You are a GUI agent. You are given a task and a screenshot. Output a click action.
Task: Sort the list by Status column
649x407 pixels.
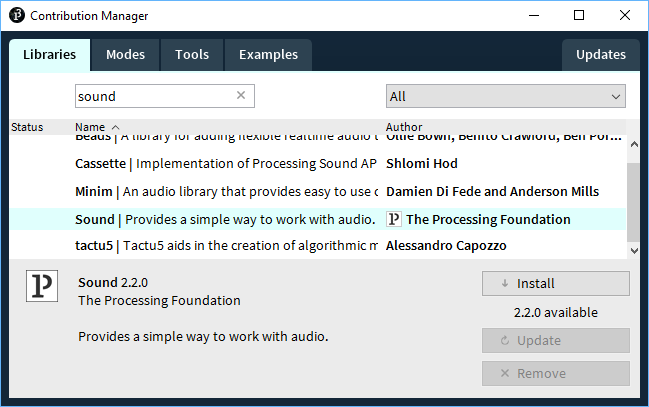[x=27, y=128]
